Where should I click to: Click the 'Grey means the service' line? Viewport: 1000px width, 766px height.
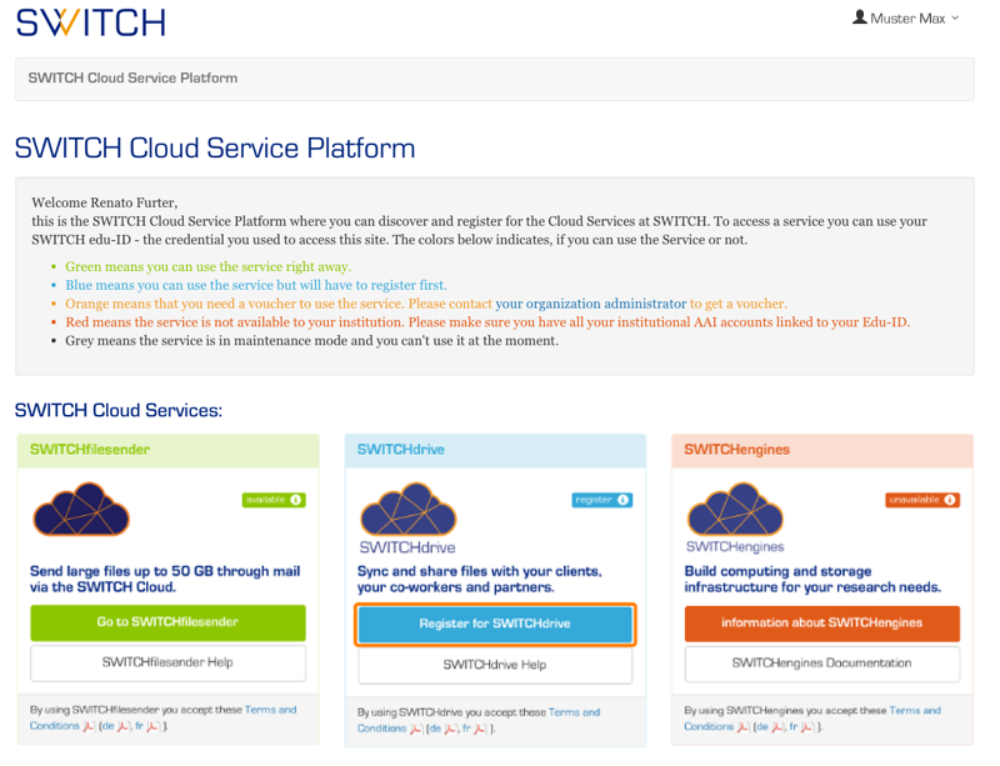point(312,341)
